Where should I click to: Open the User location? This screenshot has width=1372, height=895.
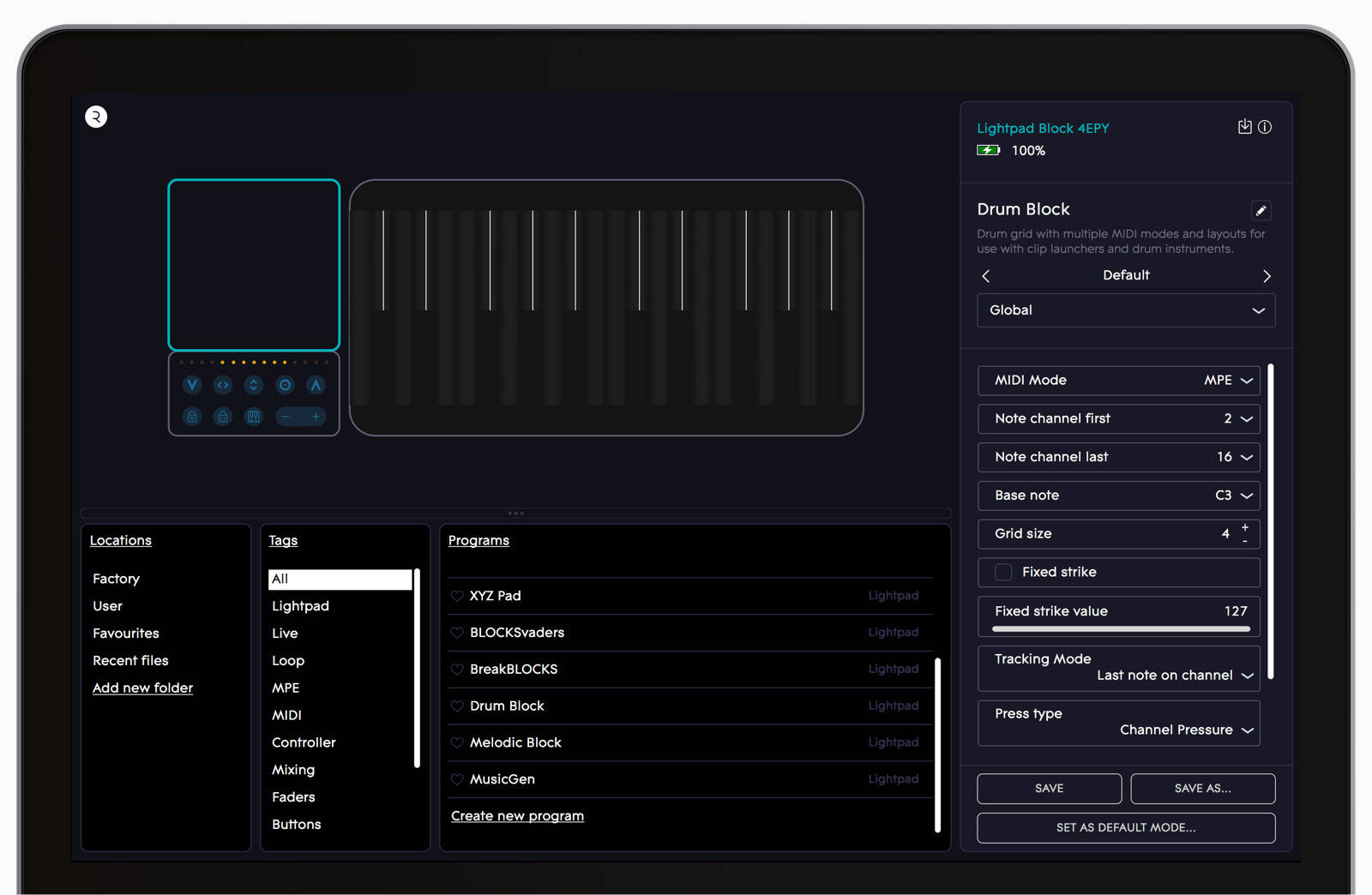pyautogui.click(x=107, y=606)
